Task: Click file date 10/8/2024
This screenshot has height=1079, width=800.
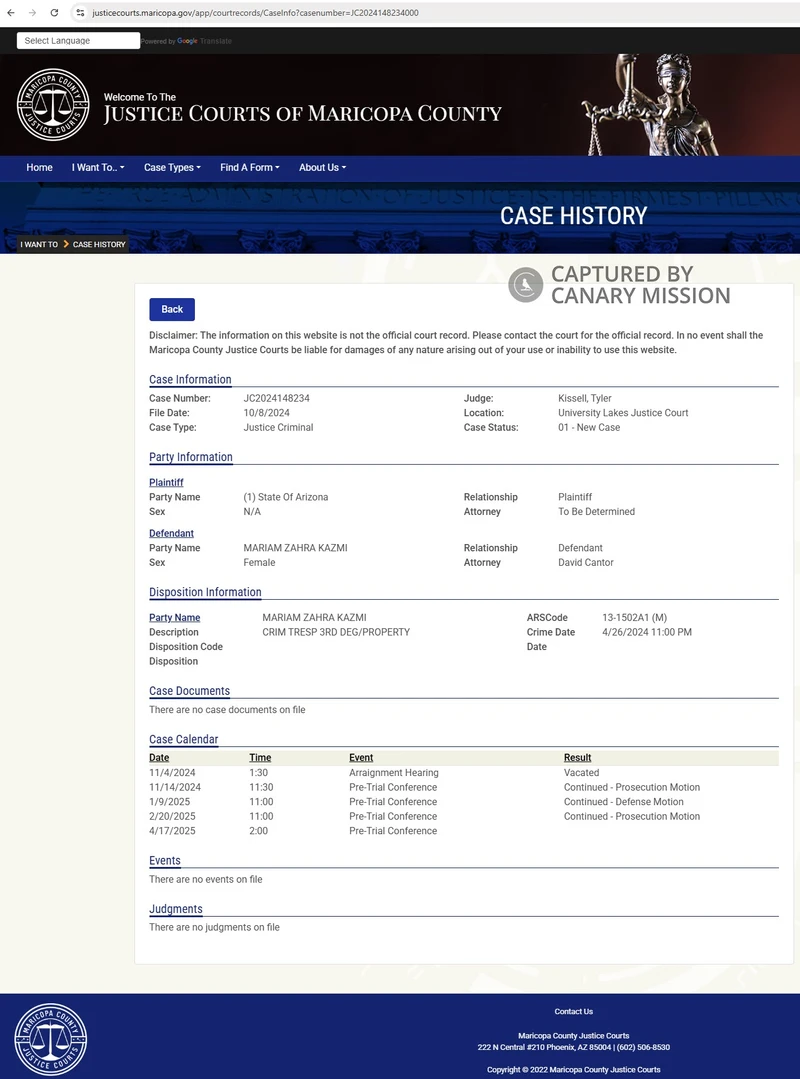Action: point(266,413)
